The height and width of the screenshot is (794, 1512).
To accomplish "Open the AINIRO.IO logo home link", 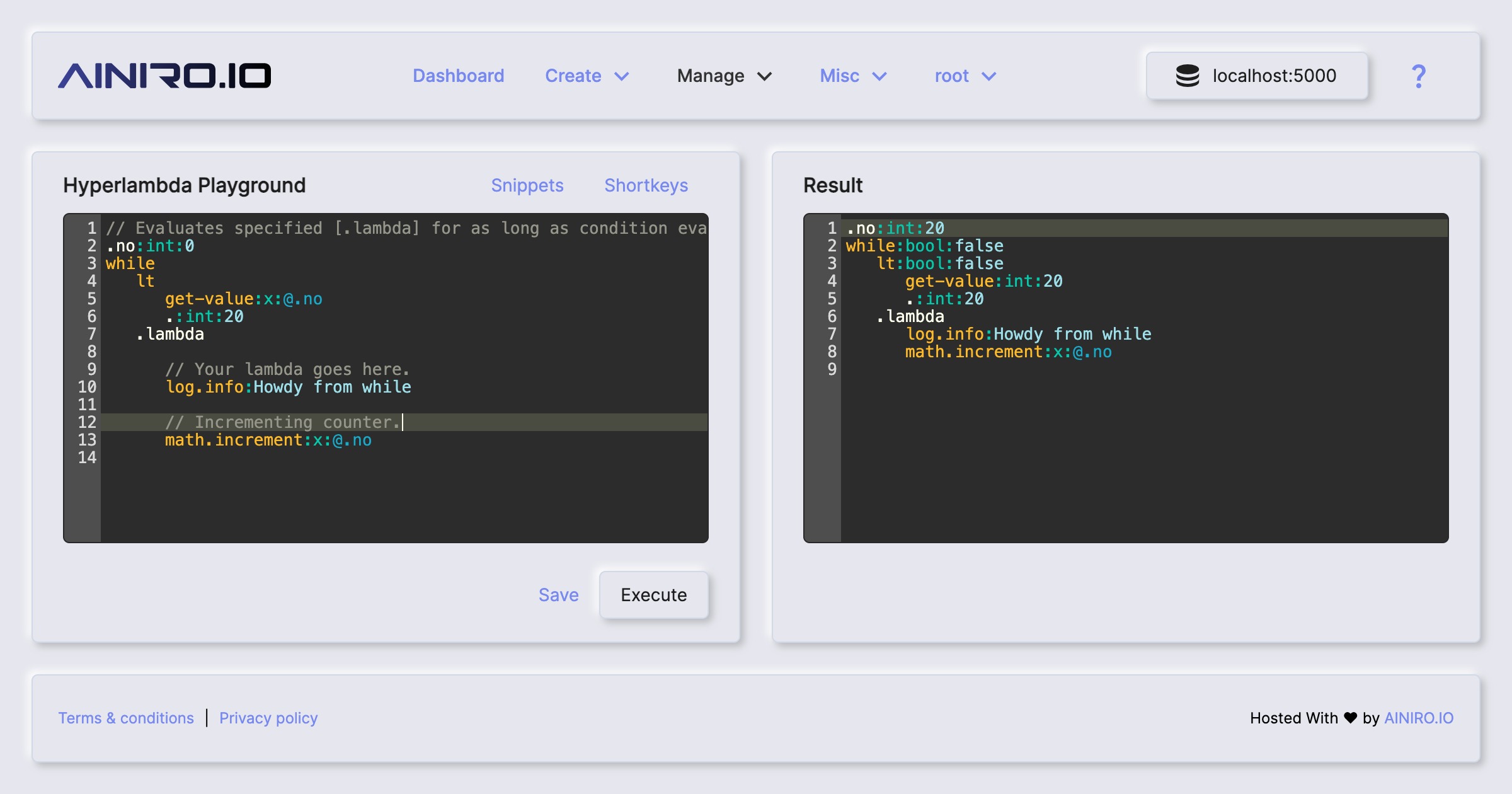I will click(168, 75).
